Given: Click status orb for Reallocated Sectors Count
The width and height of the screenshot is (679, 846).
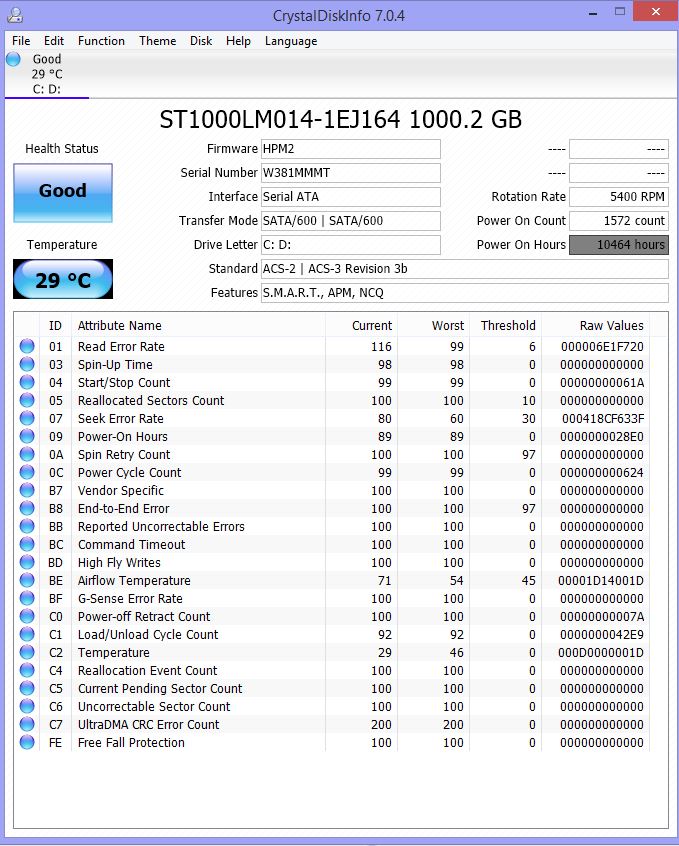Looking at the screenshot, I should (27, 400).
